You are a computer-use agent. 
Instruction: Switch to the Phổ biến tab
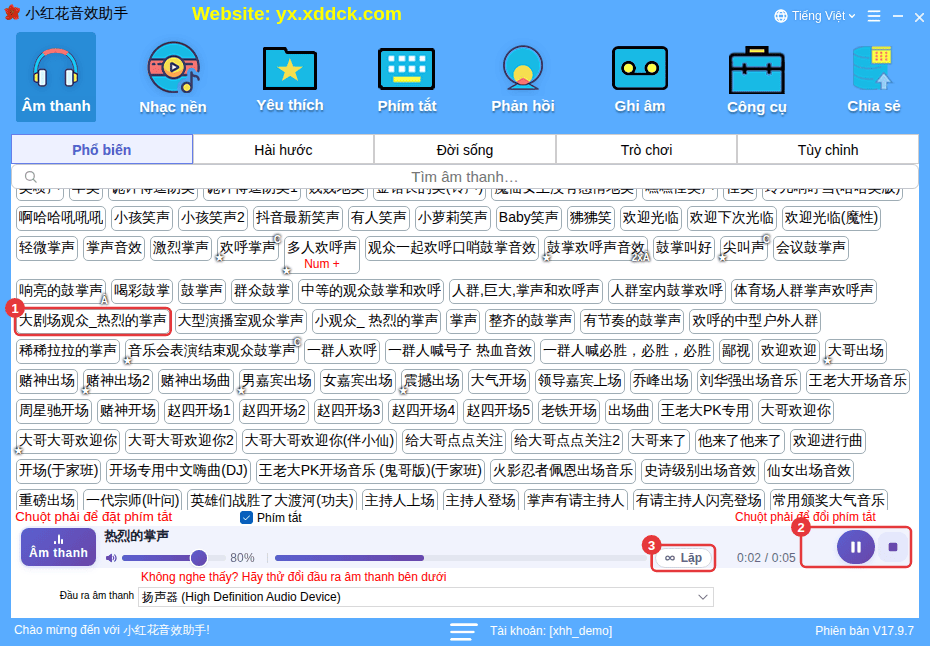(102, 149)
